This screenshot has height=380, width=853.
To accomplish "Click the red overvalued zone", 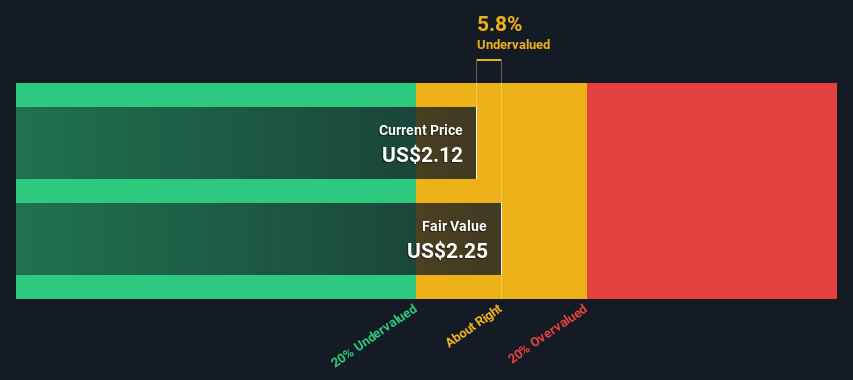I will [x=712, y=191].
